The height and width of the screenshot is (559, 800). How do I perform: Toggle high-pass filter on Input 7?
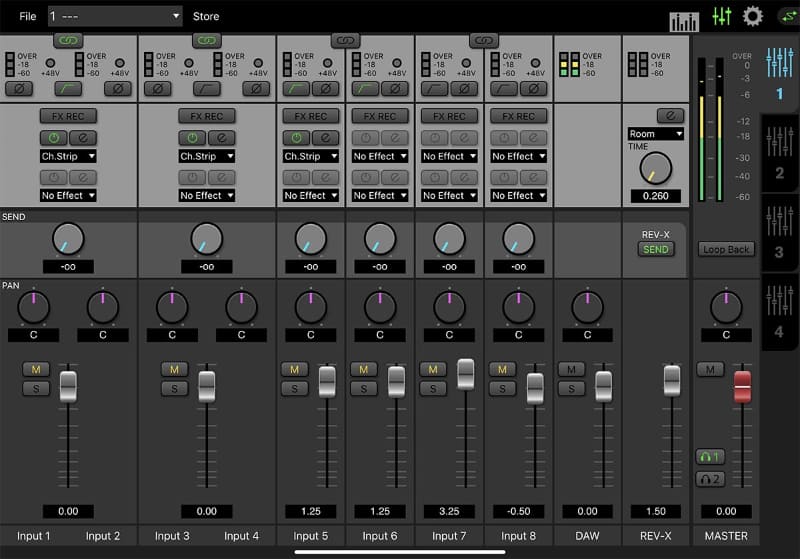pos(435,89)
